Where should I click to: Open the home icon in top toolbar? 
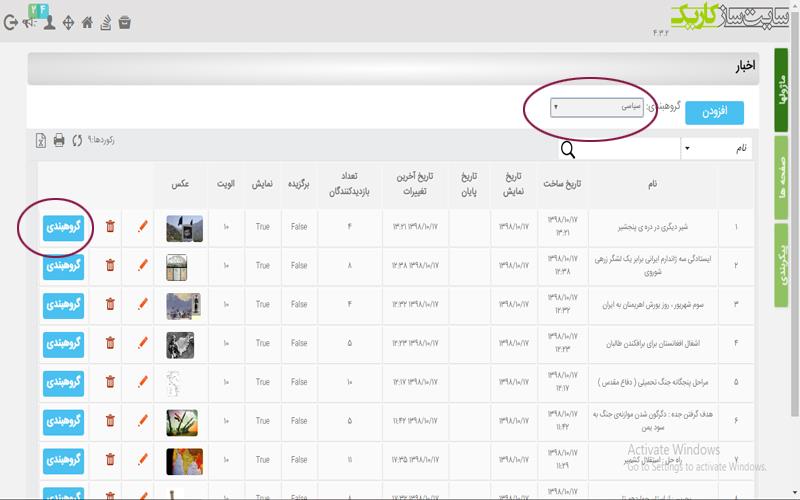[x=87, y=22]
